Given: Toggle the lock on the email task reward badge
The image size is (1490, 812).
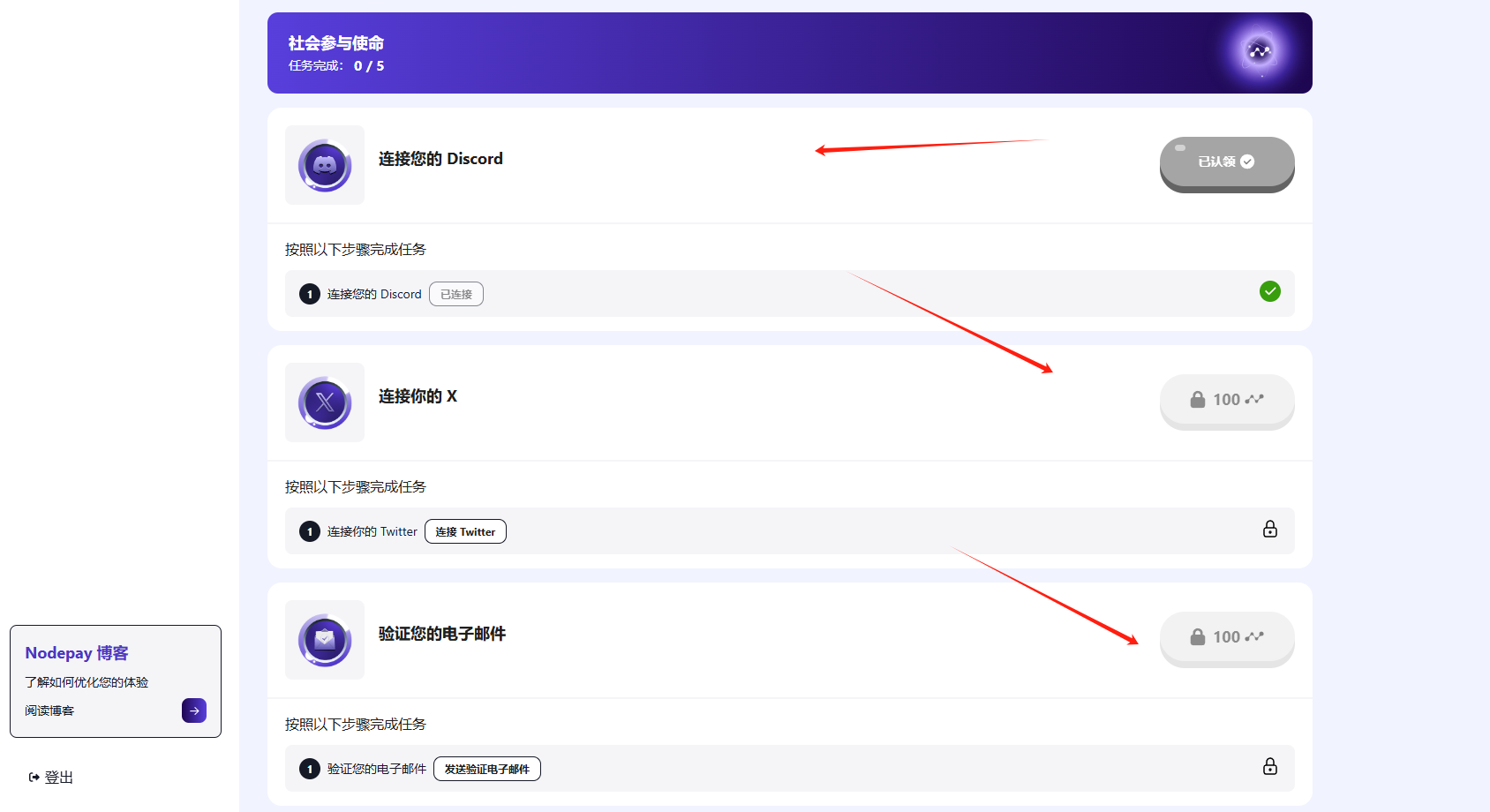Looking at the screenshot, I should [x=1198, y=636].
